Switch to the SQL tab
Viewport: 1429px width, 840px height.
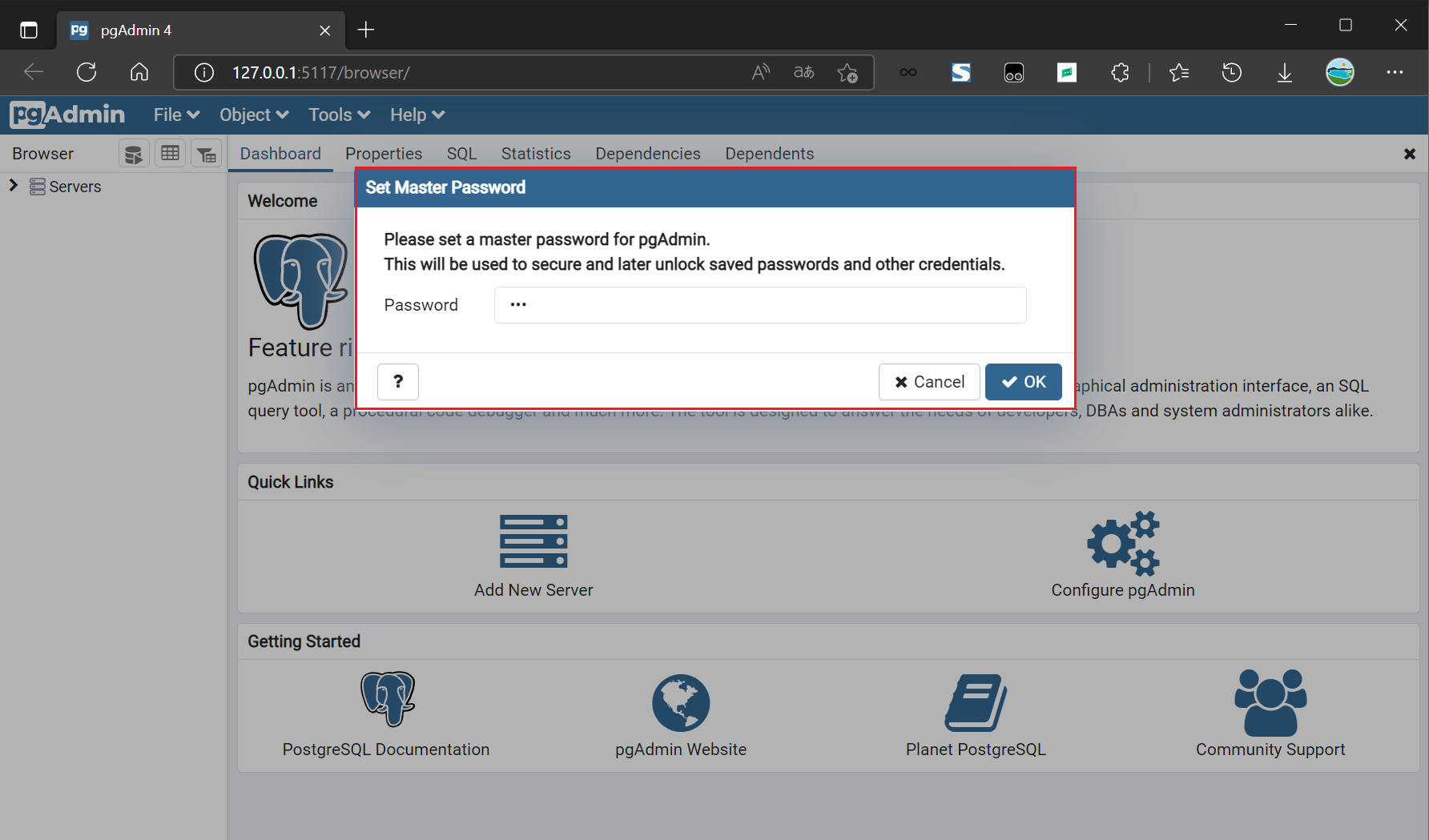coord(461,154)
